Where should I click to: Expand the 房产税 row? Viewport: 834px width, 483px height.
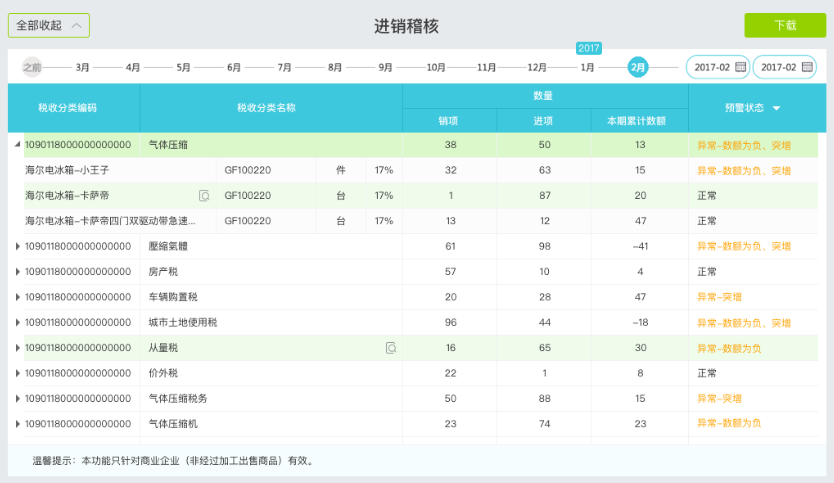(x=16, y=272)
